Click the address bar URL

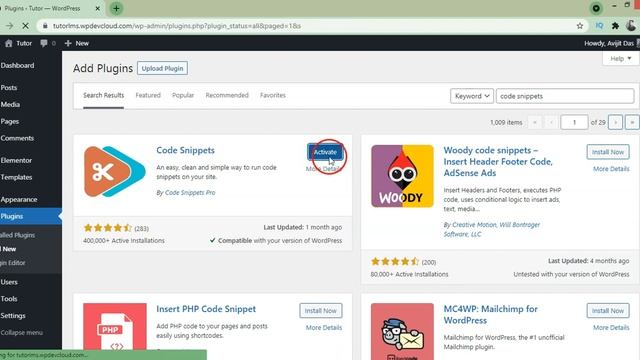pos(177,26)
